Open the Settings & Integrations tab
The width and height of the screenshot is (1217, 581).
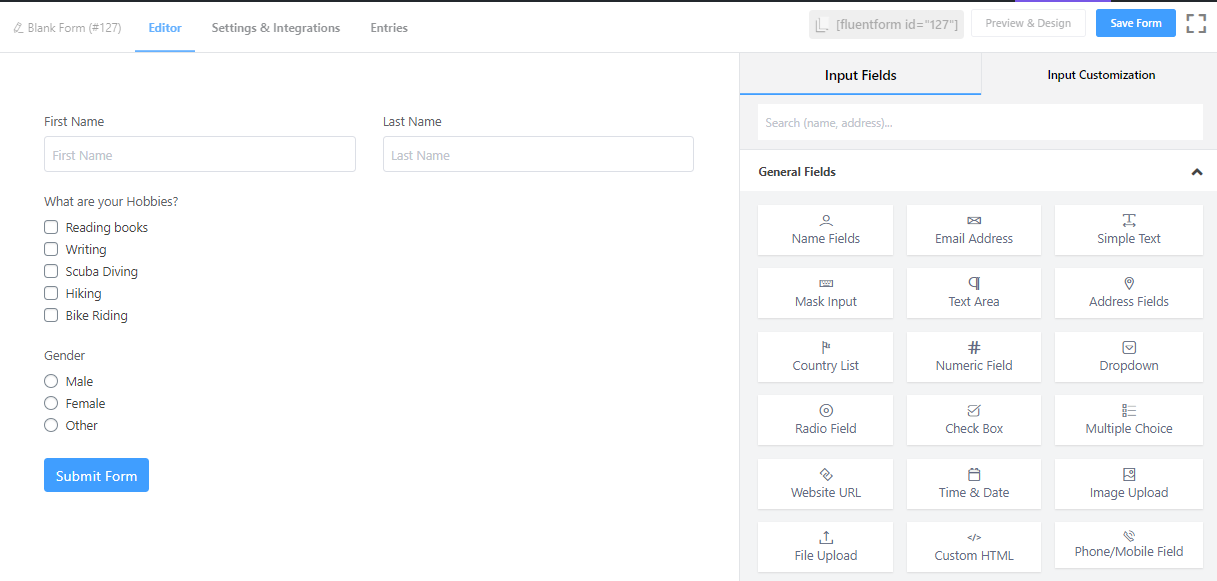click(276, 28)
